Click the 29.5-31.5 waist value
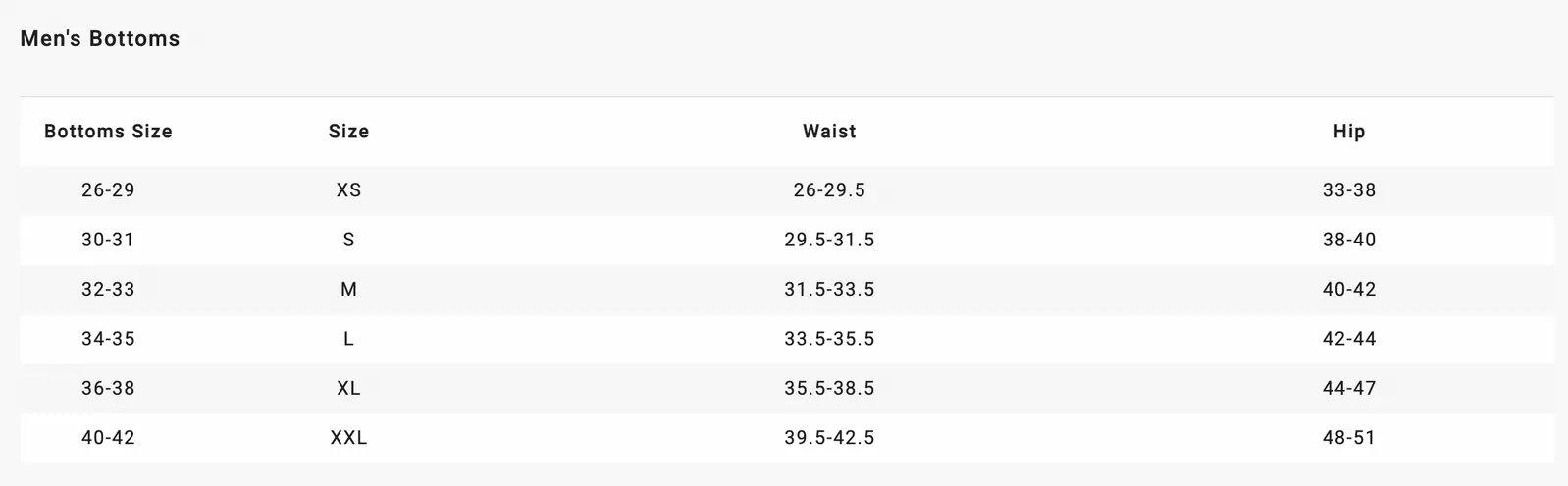Screen dimensions: 1568x486 (x=829, y=240)
